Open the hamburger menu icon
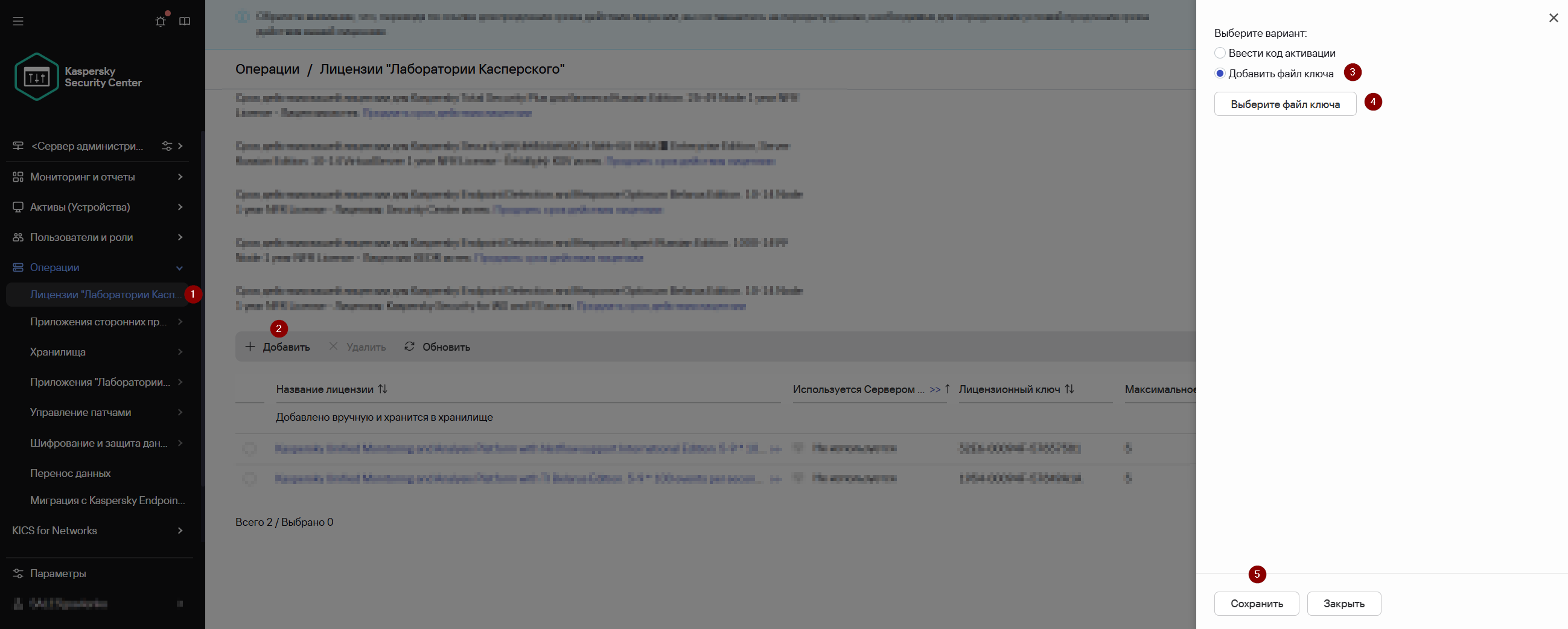The image size is (1568, 629). click(18, 21)
